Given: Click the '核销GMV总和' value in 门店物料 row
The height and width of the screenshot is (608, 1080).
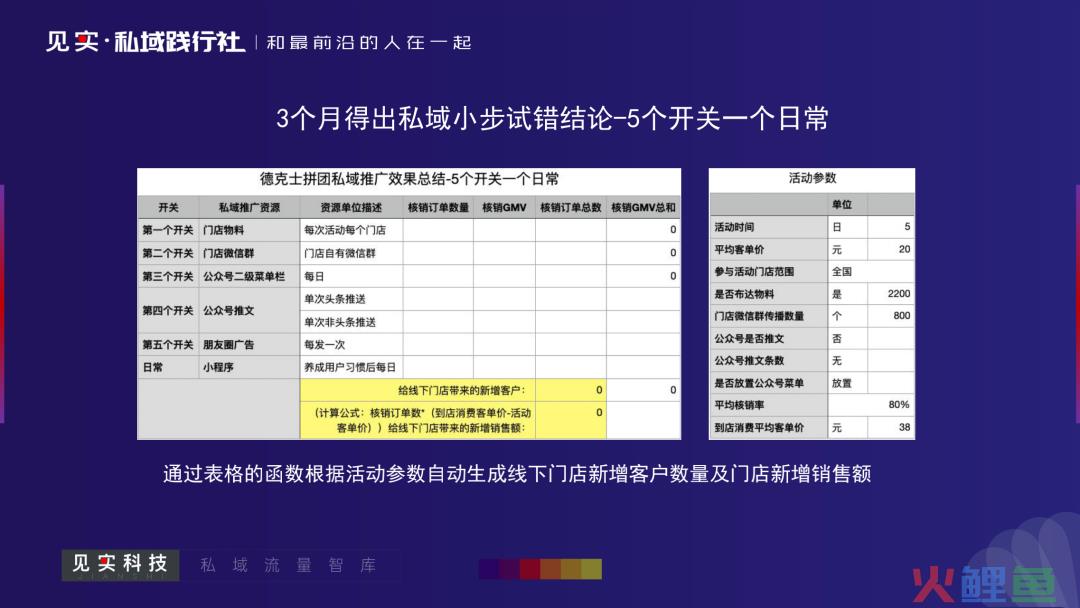Looking at the screenshot, I should pos(643,230).
